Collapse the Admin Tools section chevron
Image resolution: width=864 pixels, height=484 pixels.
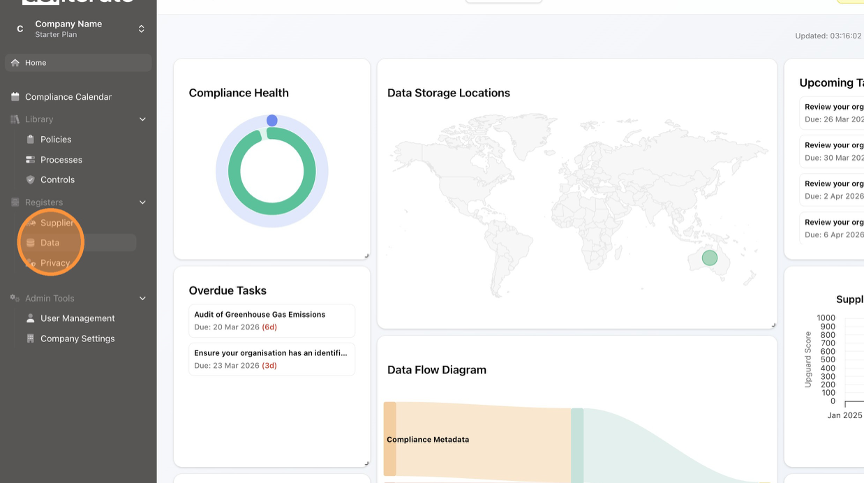(x=142, y=298)
